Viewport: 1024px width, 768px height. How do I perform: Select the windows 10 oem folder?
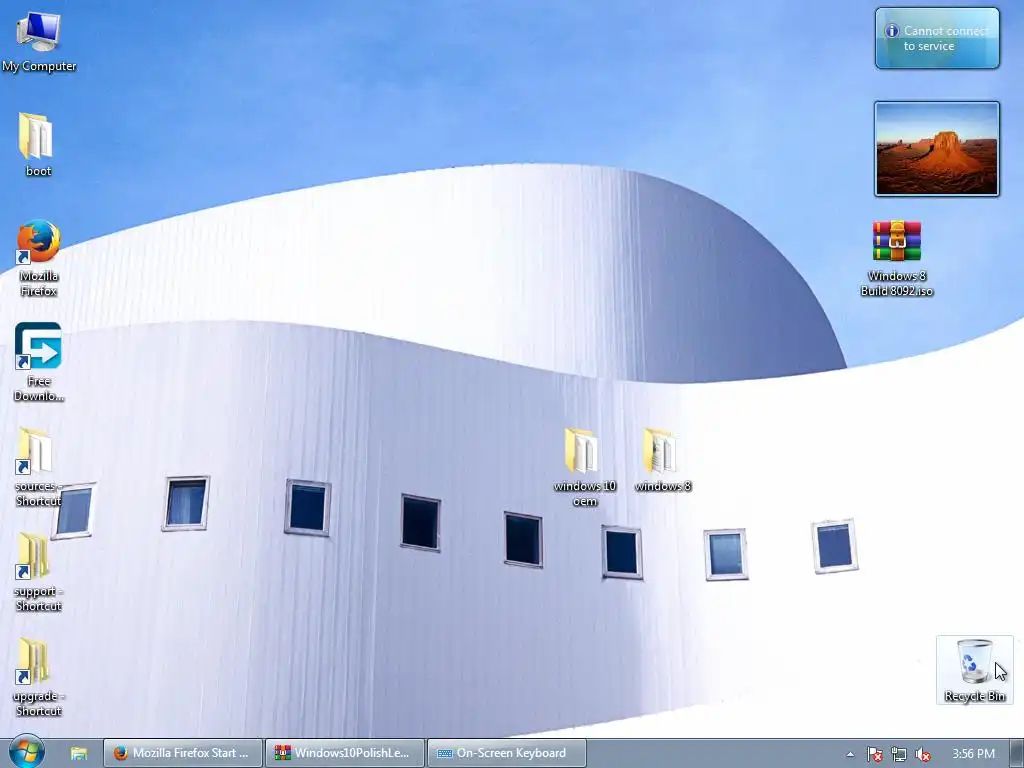point(584,468)
